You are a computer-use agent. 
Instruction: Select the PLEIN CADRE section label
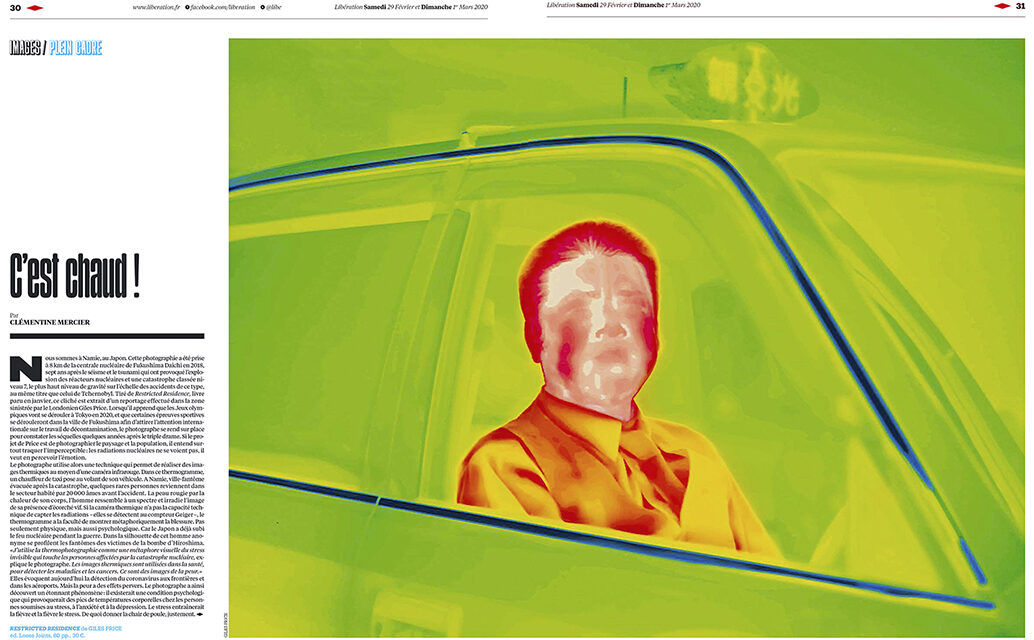coord(76,48)
